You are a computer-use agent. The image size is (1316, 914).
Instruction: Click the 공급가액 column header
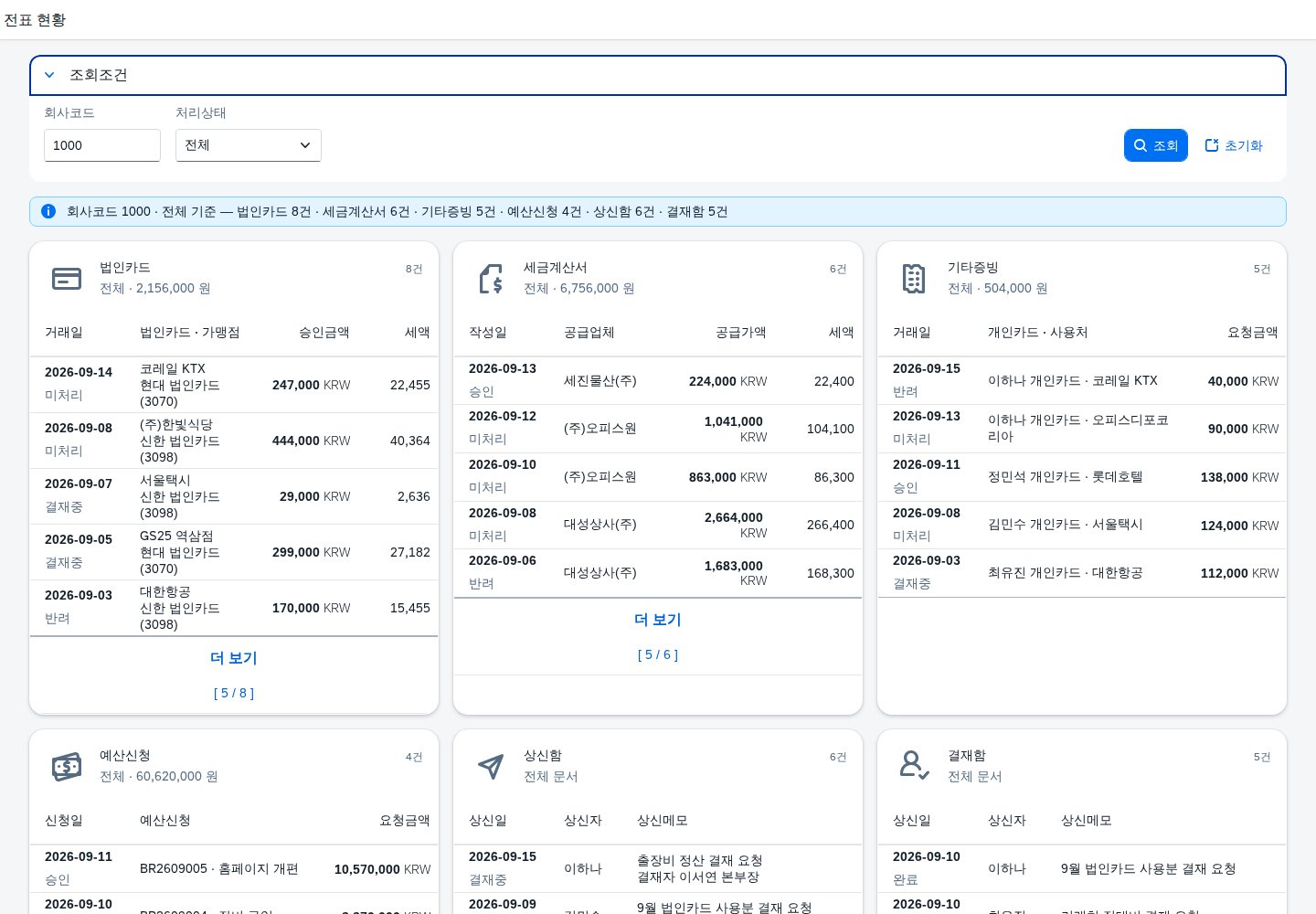pos(741,333)
